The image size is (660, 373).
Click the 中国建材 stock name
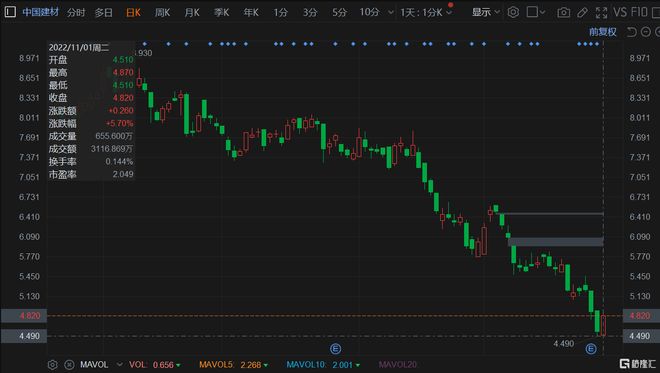pyautogui.click(x=40, y=12)
